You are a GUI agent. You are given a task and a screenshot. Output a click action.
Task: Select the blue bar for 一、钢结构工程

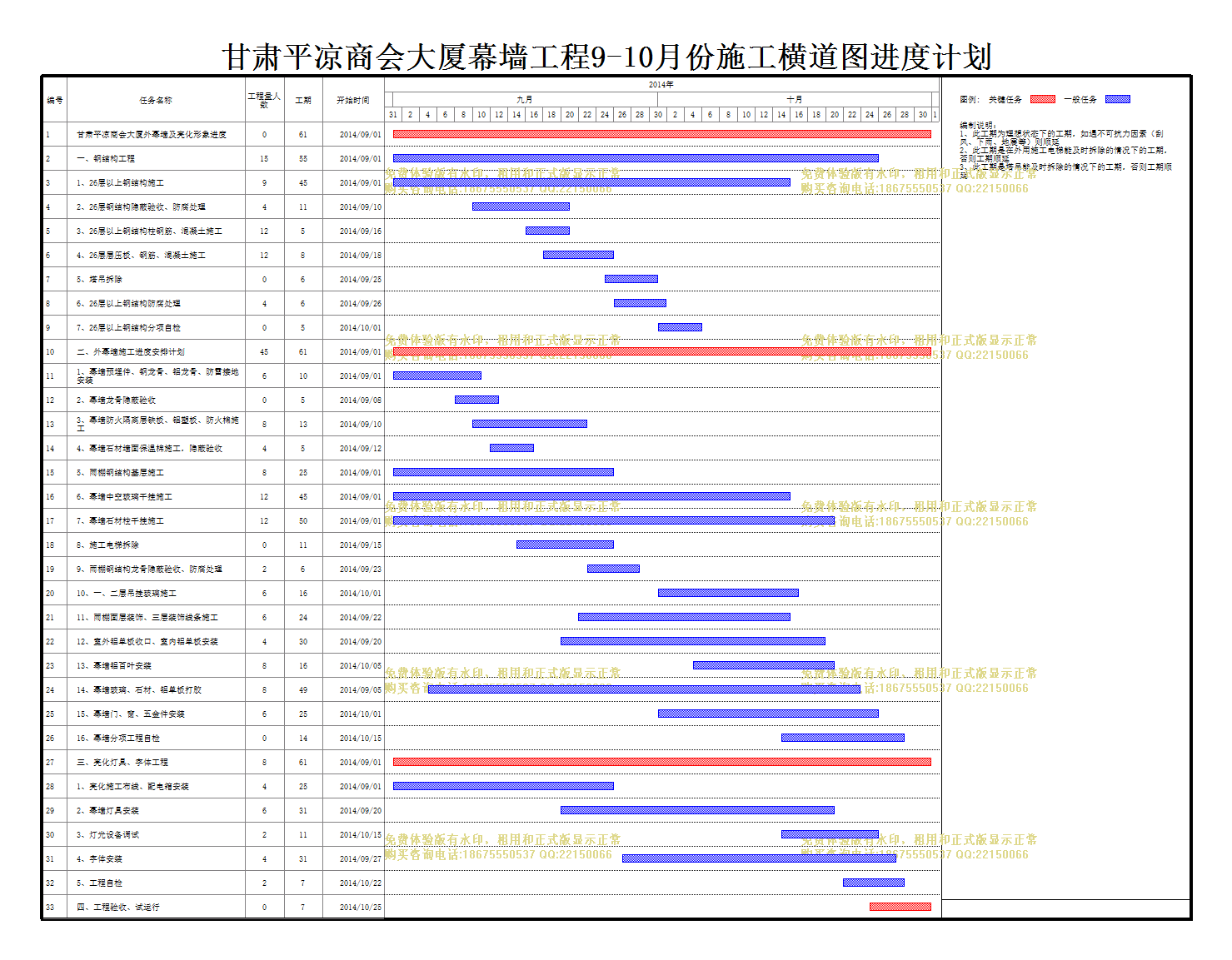[x=636, y=158]
